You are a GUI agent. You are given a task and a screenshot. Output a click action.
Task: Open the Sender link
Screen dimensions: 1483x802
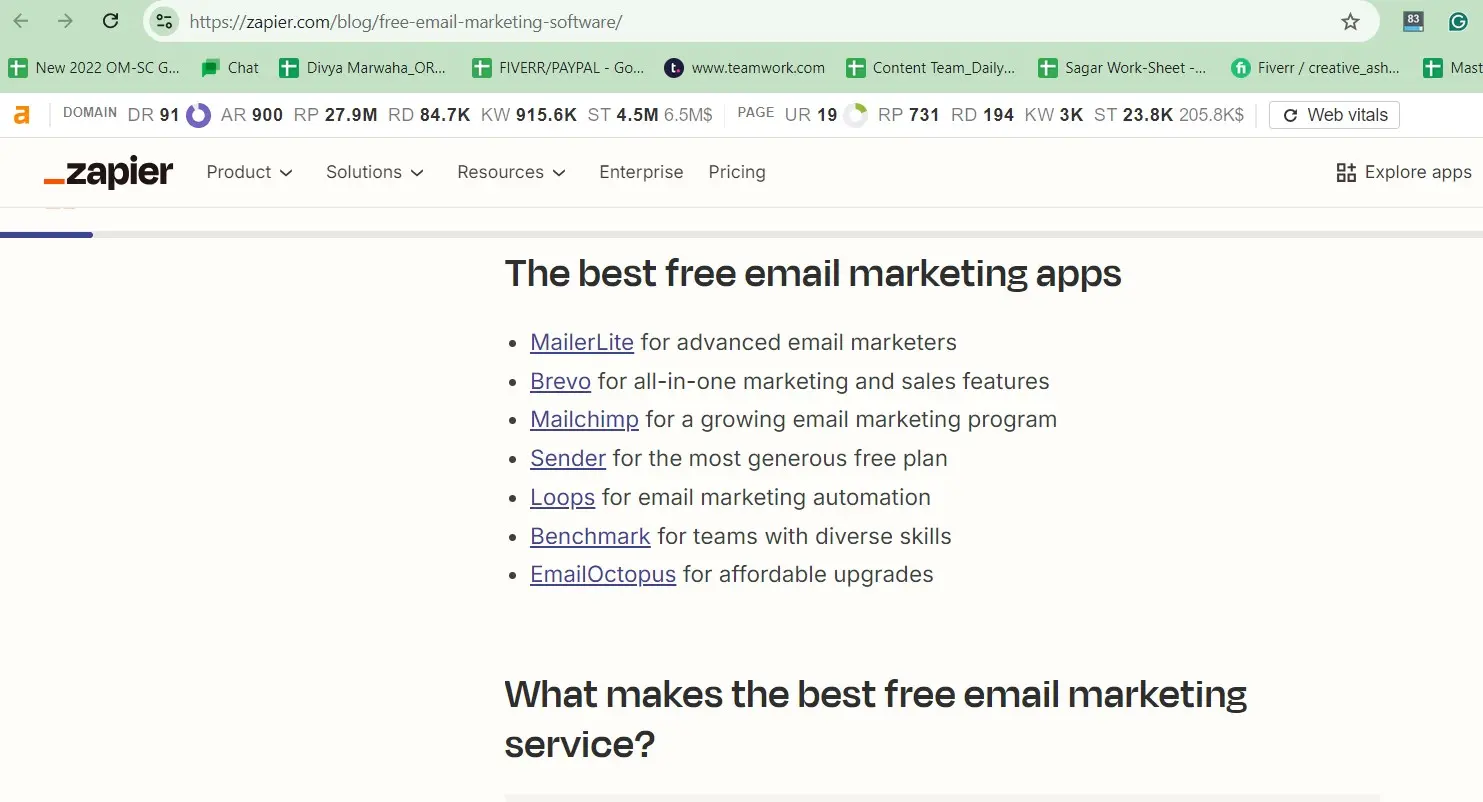coord(568,458)
